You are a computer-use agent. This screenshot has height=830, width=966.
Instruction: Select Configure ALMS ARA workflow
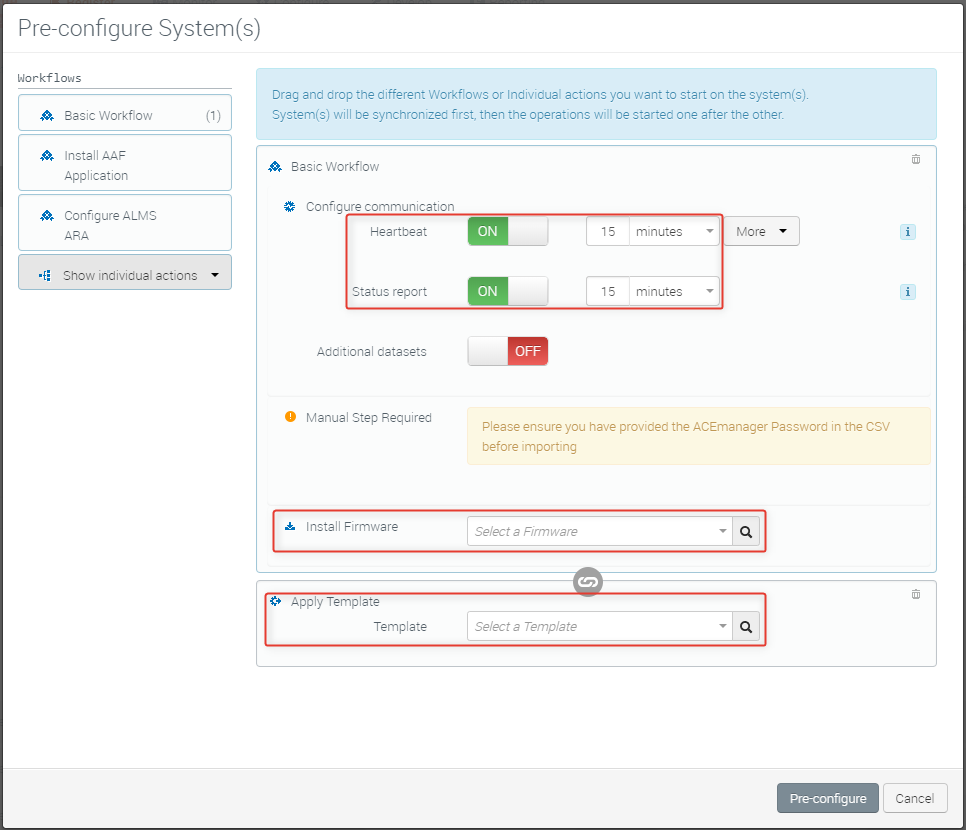[x=125, y=225]
